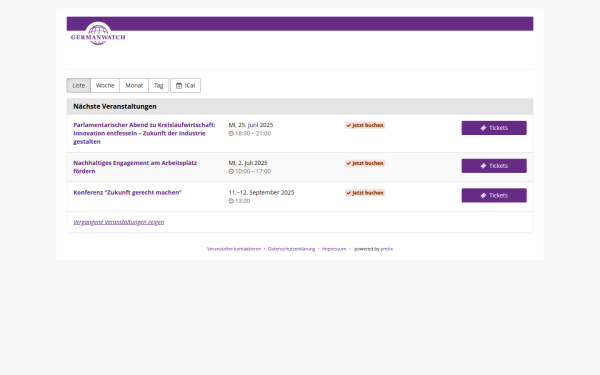Click the date Mi, 25. Juni 2025

coord(251,125)
